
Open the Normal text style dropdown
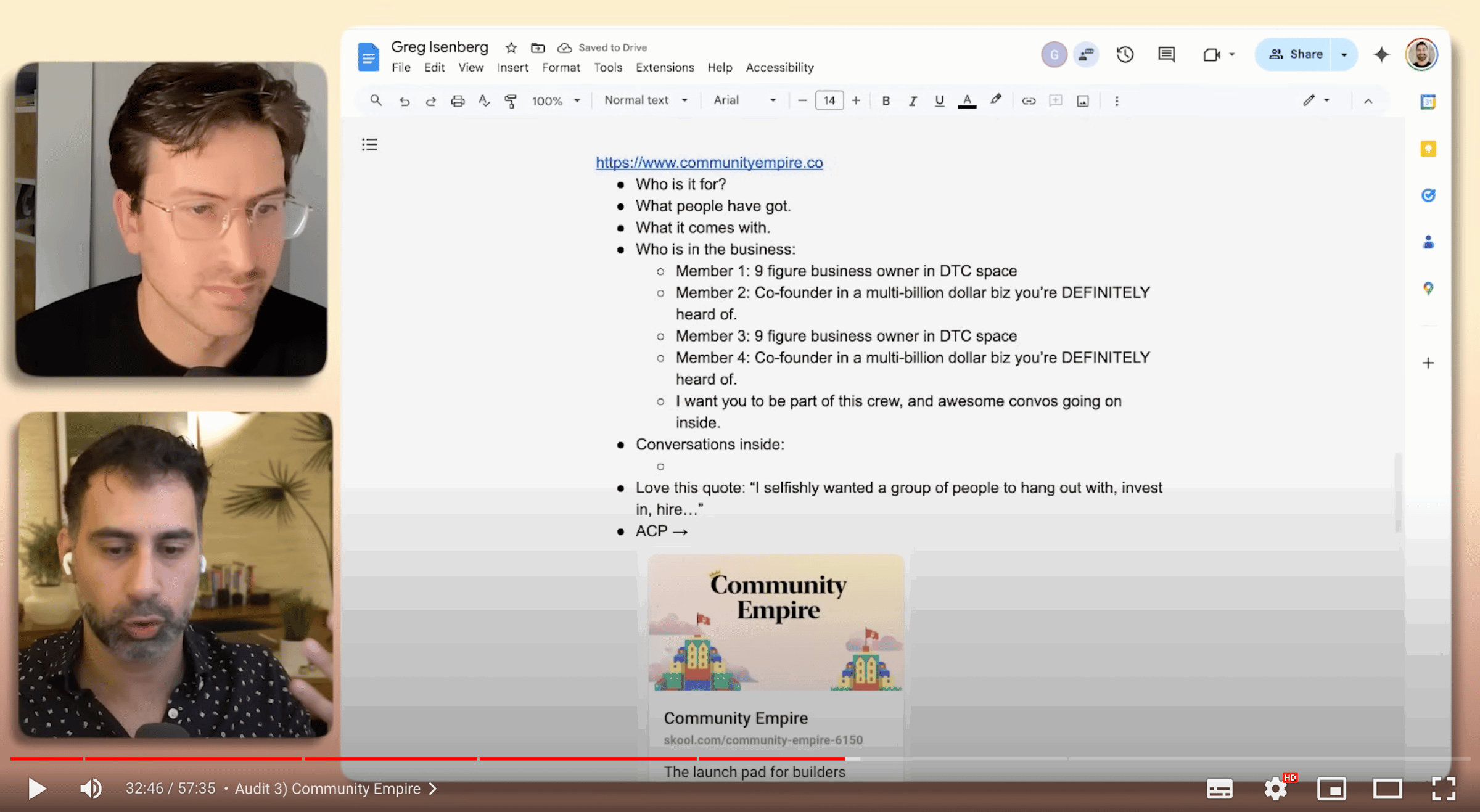pos(645,100)
